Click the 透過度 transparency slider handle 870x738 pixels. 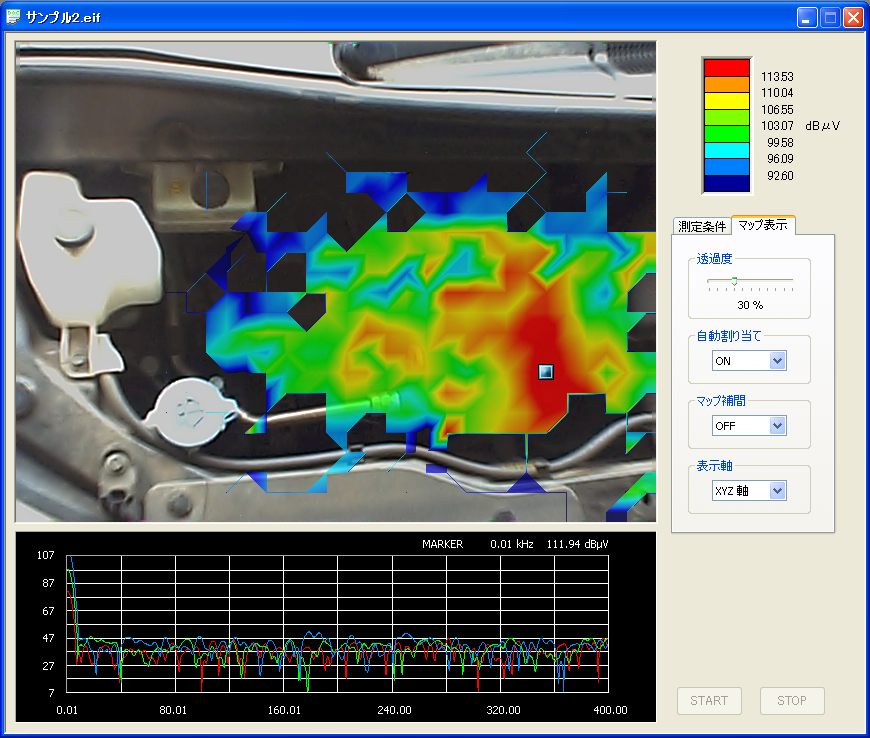(735, 281)
